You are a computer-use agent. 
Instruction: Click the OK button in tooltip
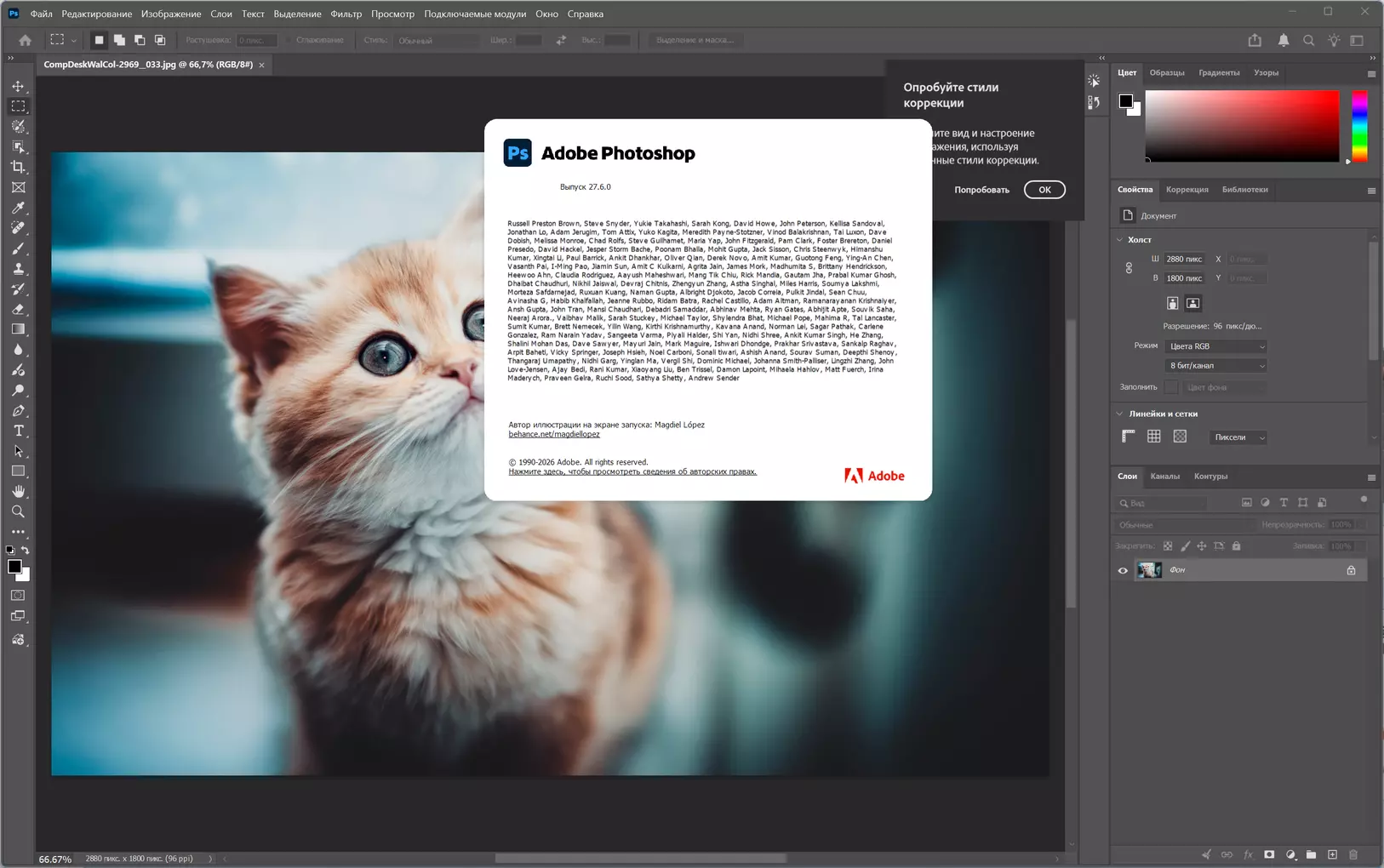coord(1044,190)
